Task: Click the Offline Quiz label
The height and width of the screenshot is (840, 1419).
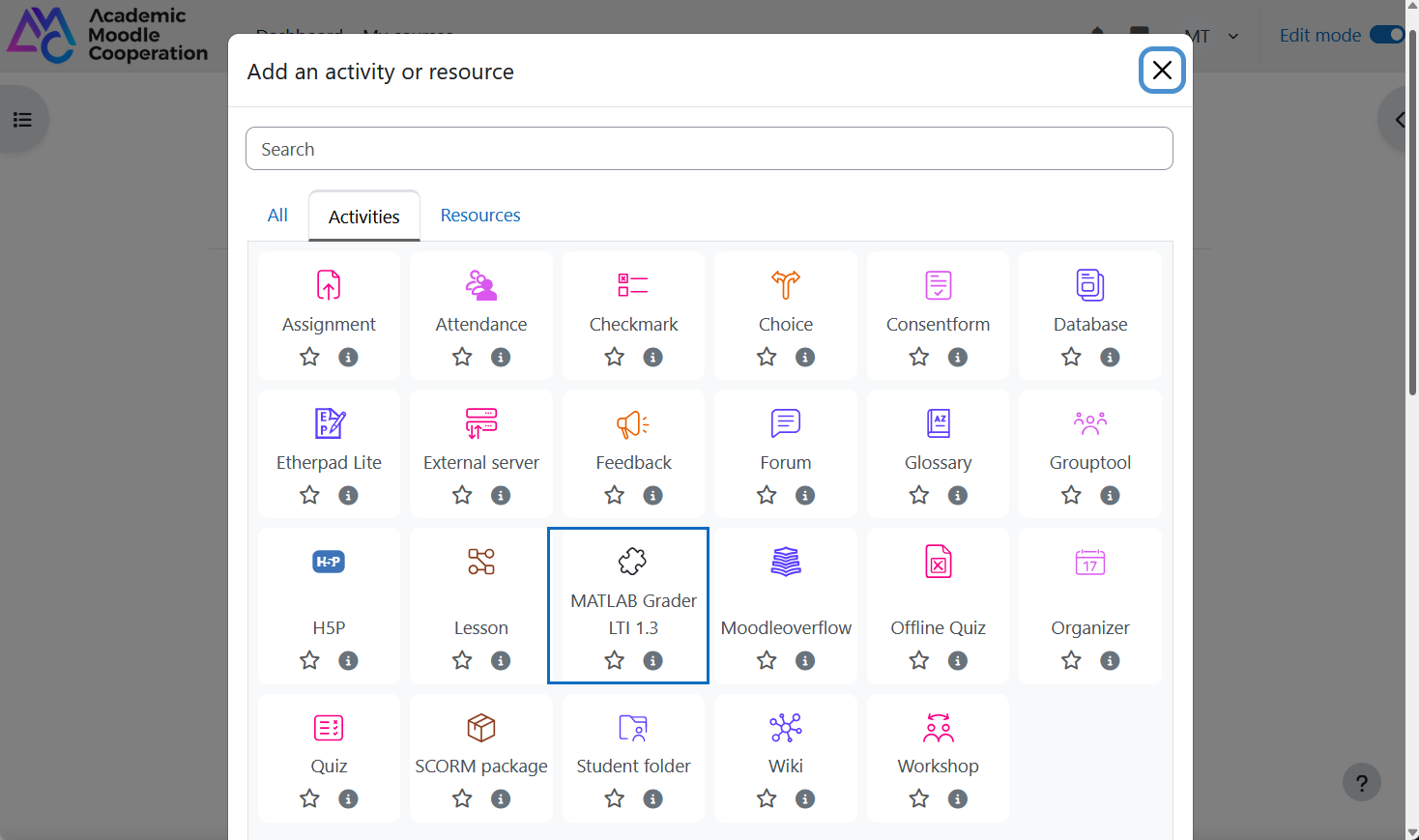Action: point(938,628)
